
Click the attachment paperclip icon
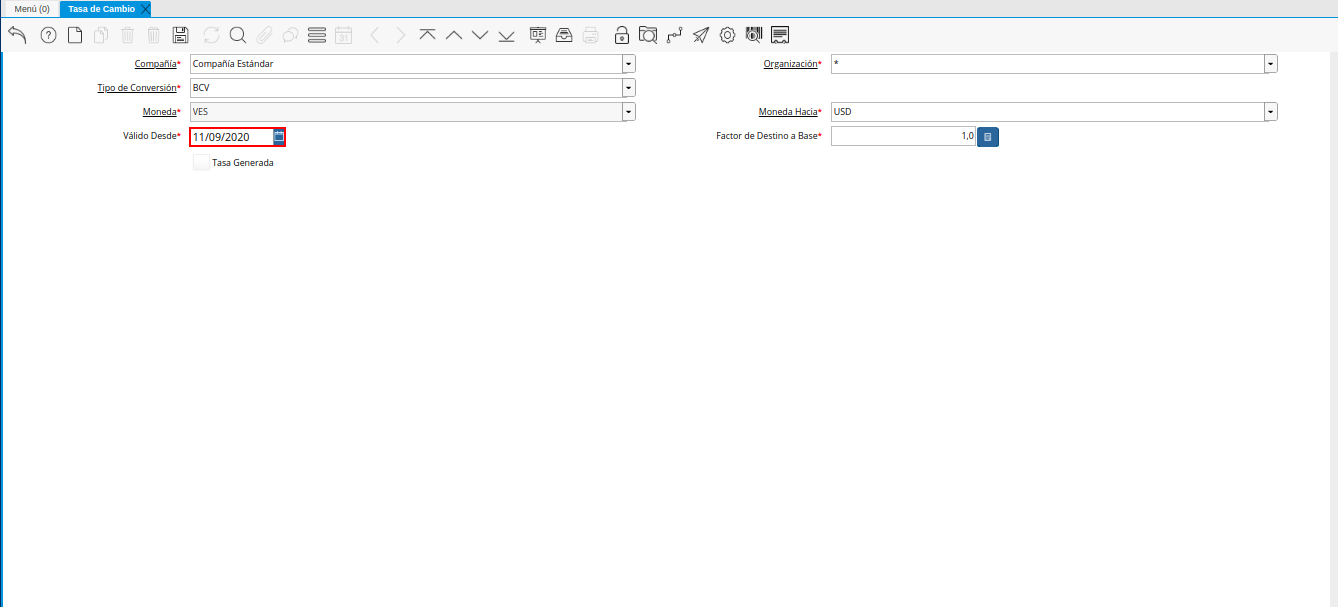point(264,35)
